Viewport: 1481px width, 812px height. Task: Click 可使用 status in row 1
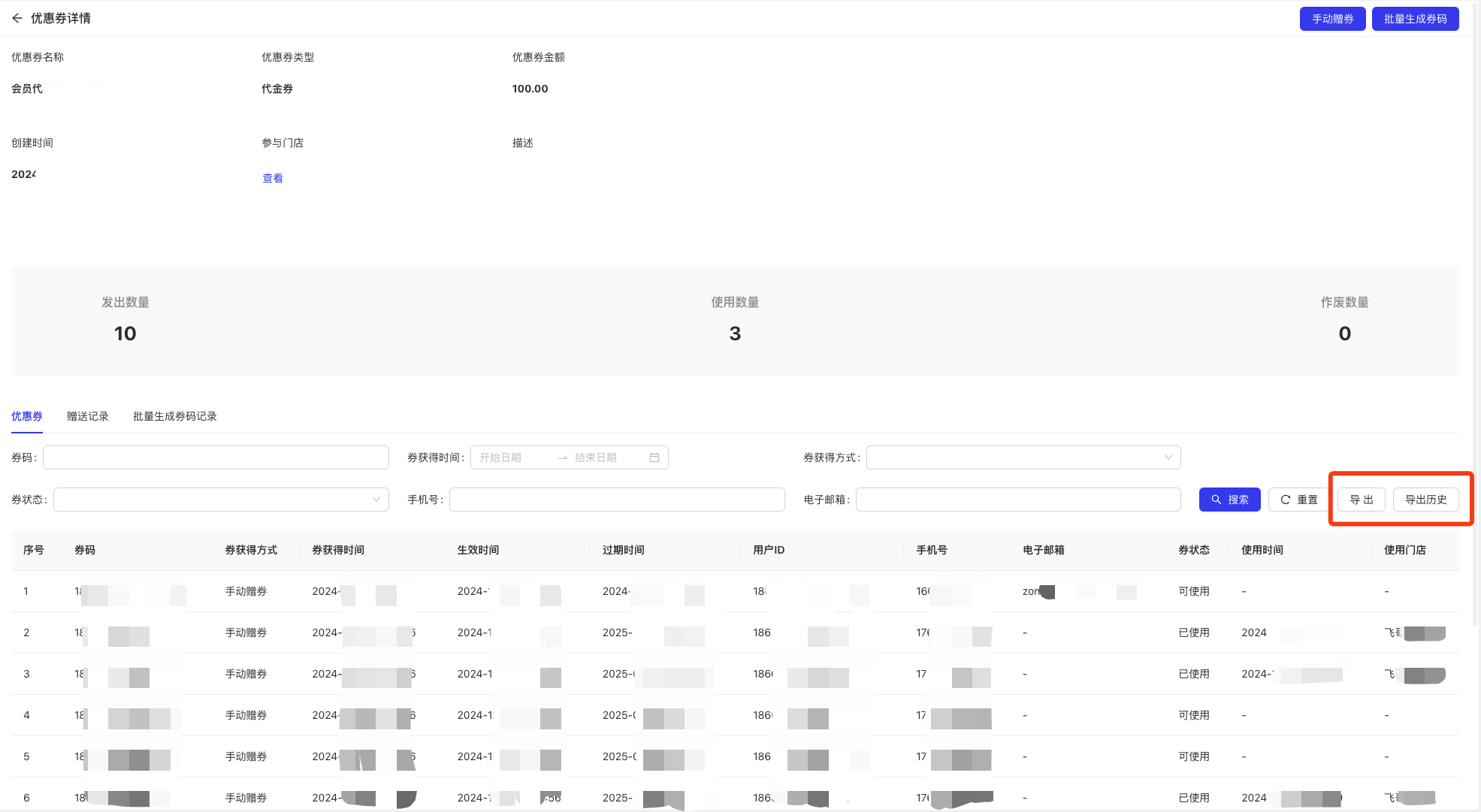tap(1193, 591)
